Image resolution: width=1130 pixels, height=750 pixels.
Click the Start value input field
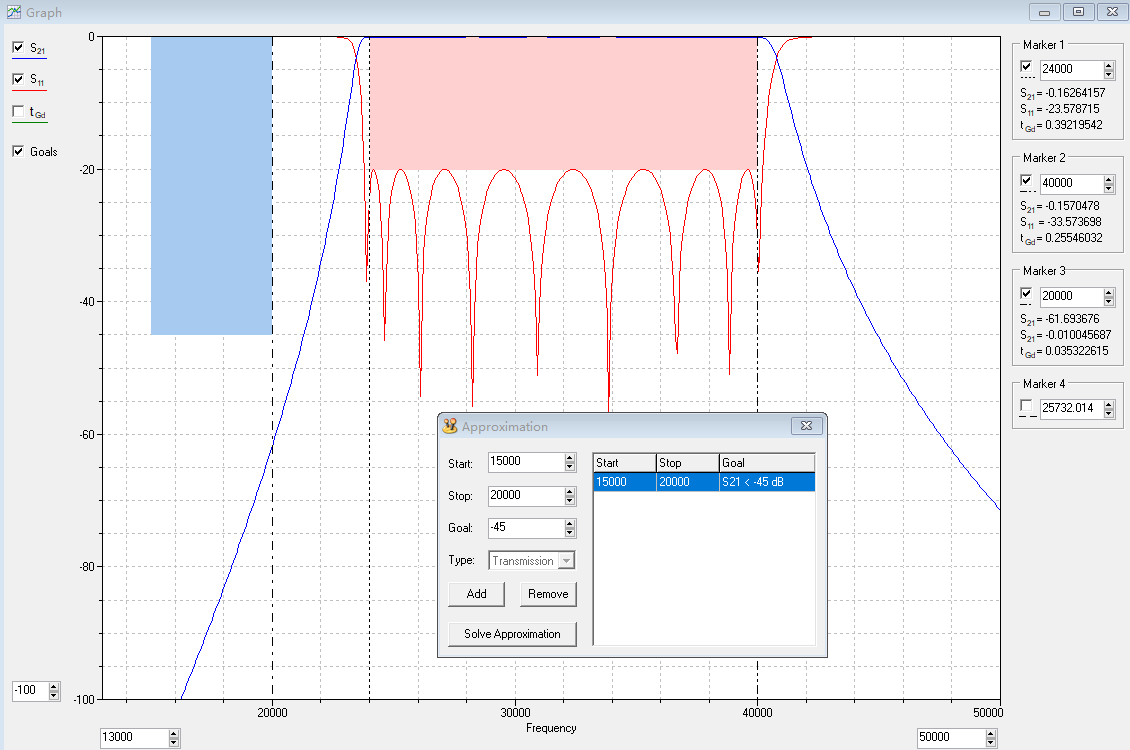pyautogui.click(x=525, y=463)
